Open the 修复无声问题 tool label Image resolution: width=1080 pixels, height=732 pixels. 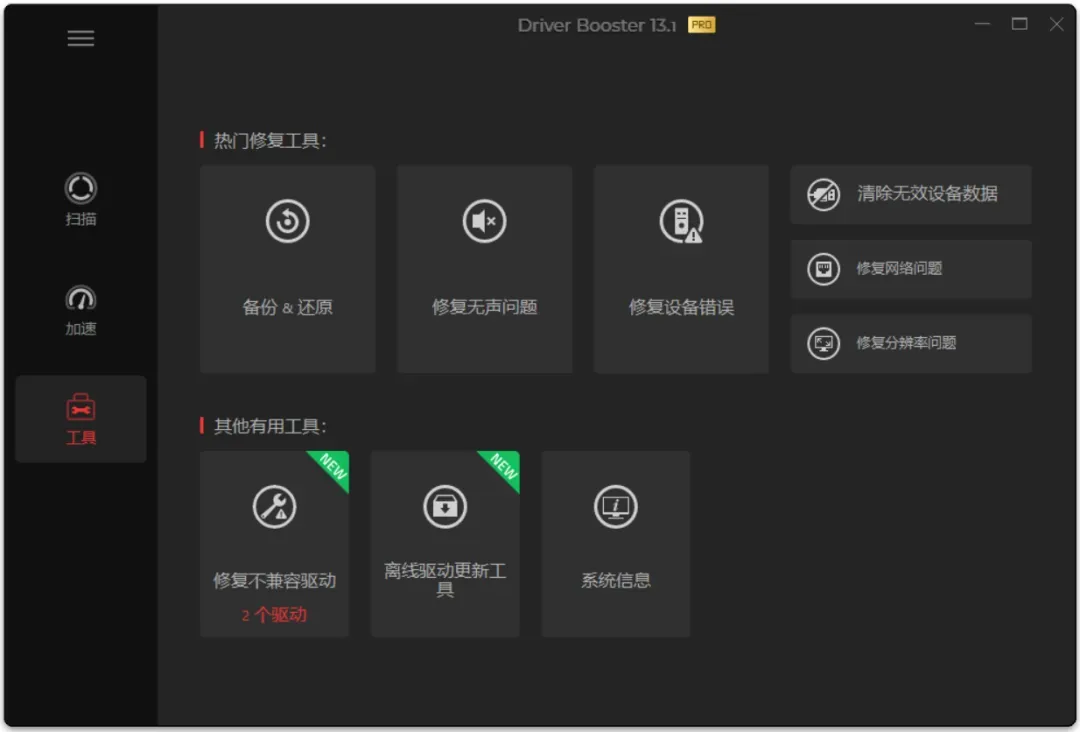tap(484, 307)
